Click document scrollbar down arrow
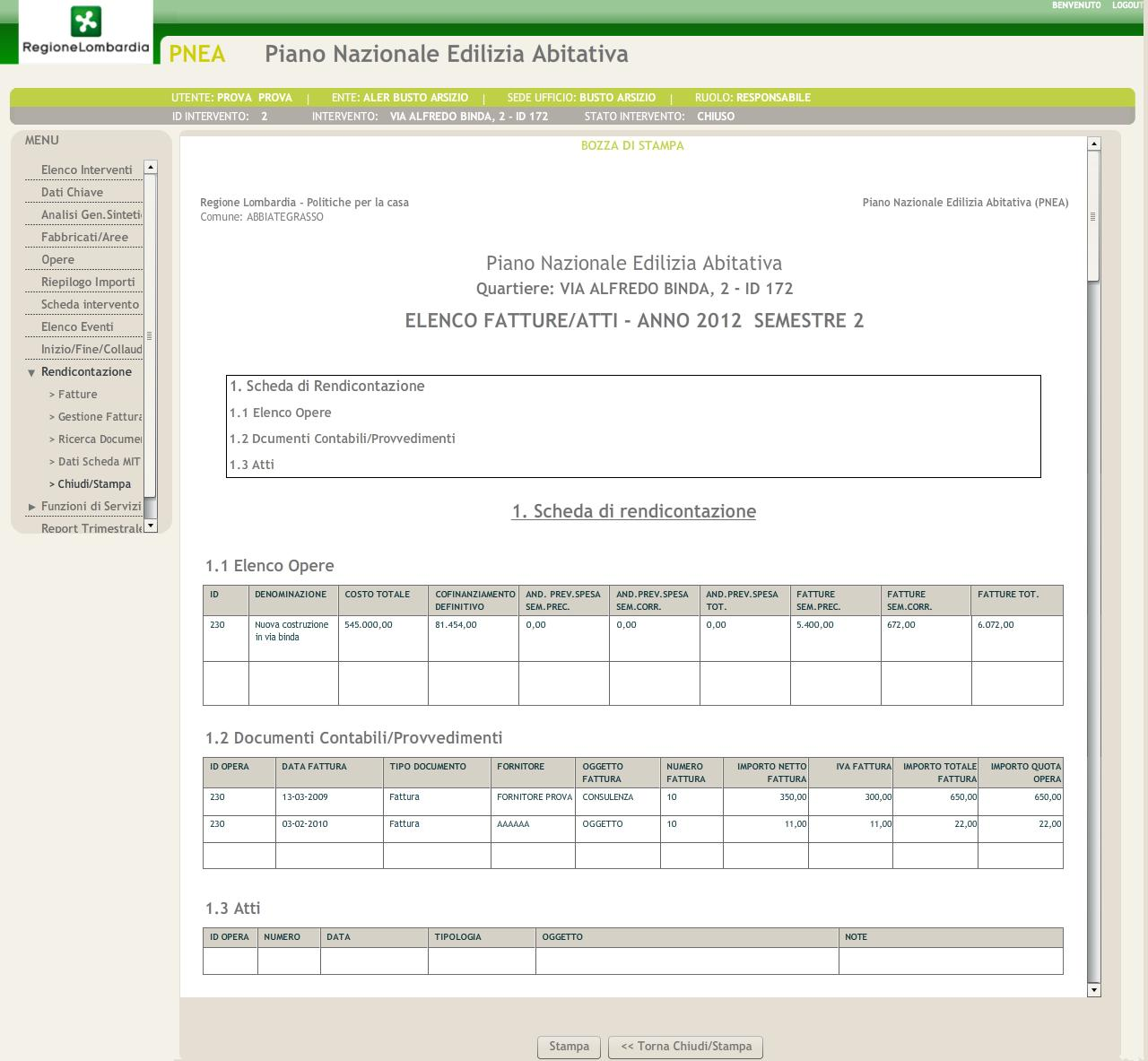 point(1093,990)
